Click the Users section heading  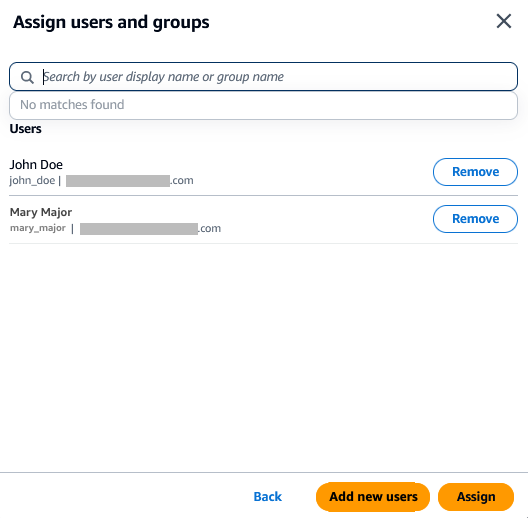tap(26, 129)
